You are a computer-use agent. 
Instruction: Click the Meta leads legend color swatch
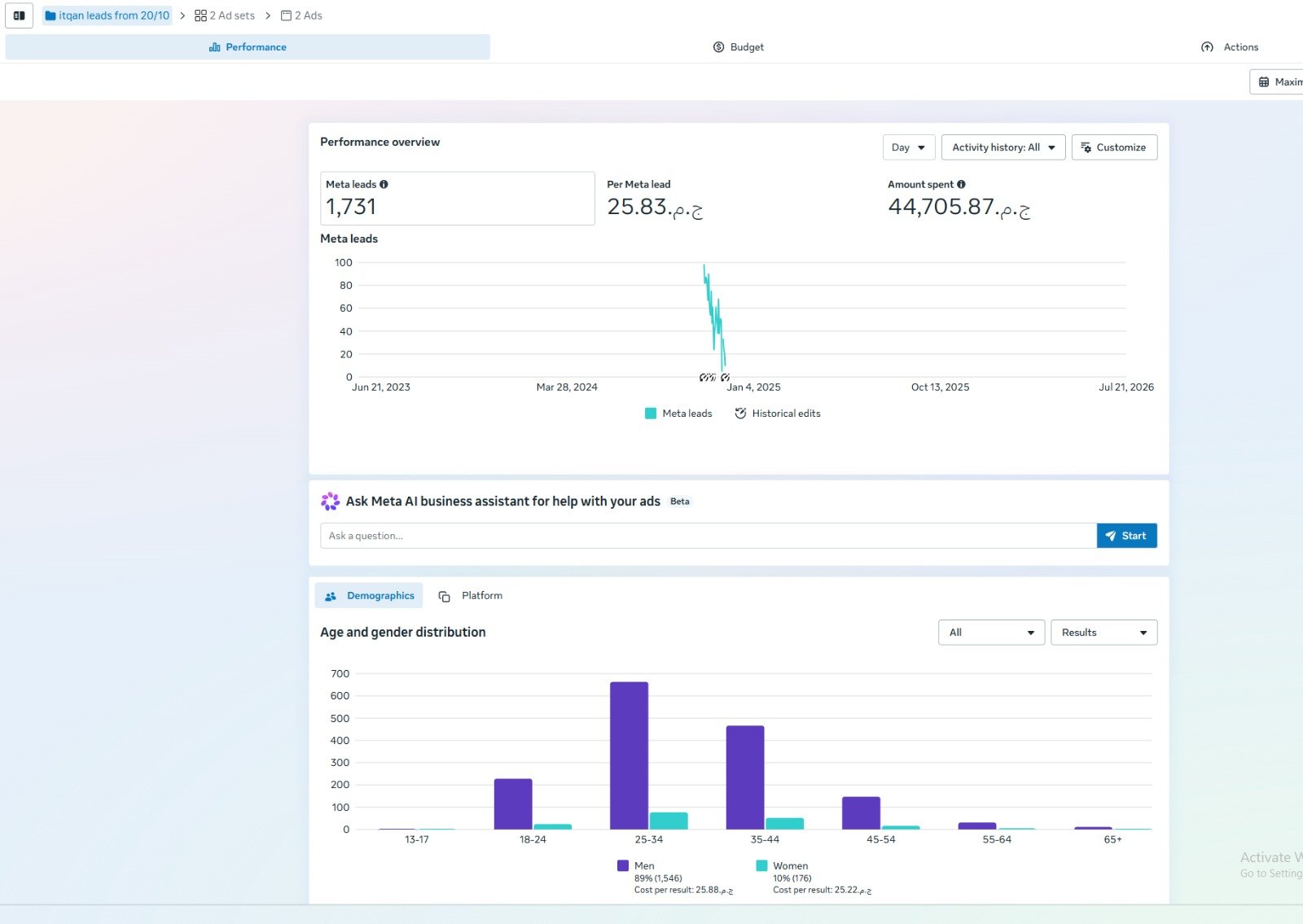651,414
